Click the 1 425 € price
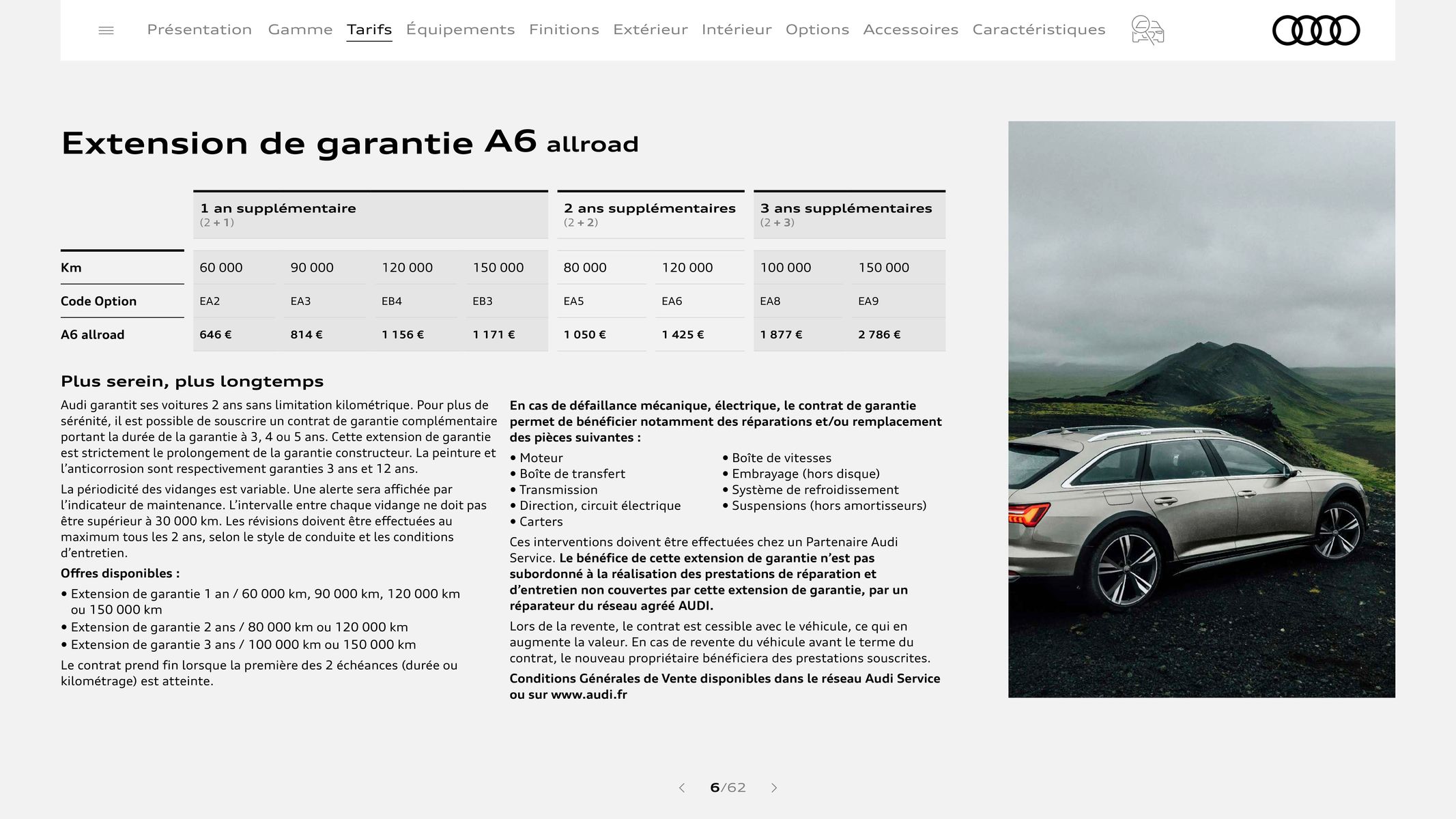 [683, 334]
